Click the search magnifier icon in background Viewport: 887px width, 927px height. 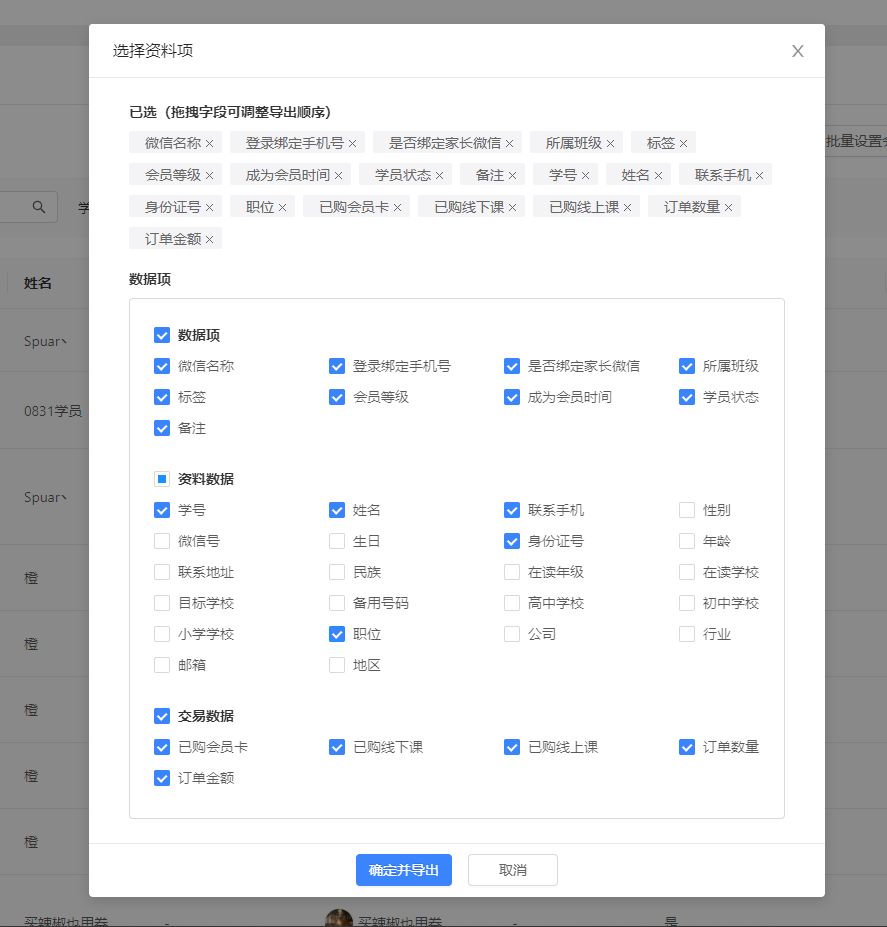[39, 207]
